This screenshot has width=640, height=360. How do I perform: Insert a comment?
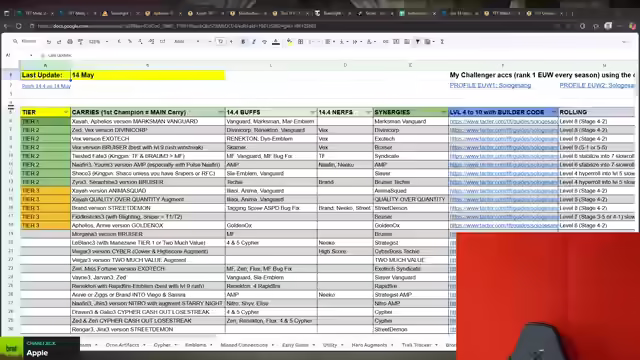coord(396,42)
